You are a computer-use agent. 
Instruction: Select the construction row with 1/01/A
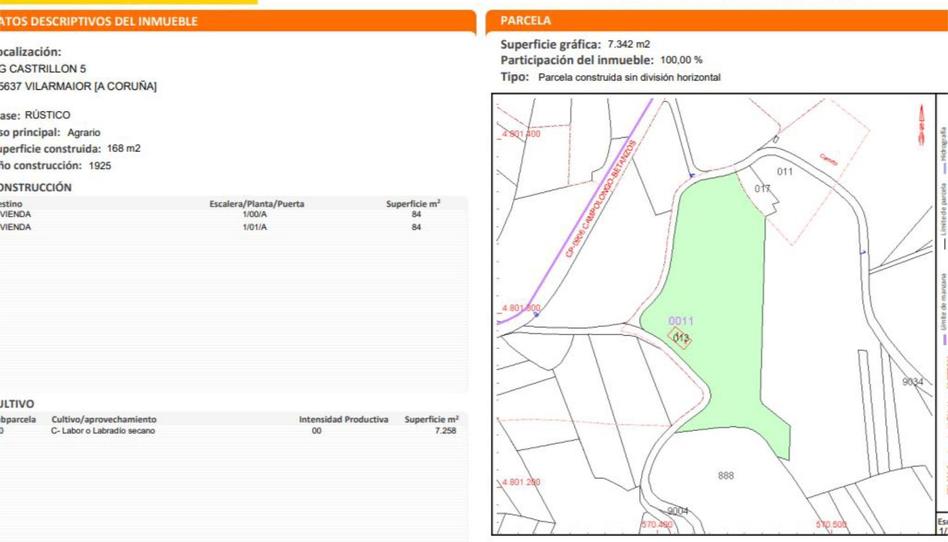tap(255, 227)
